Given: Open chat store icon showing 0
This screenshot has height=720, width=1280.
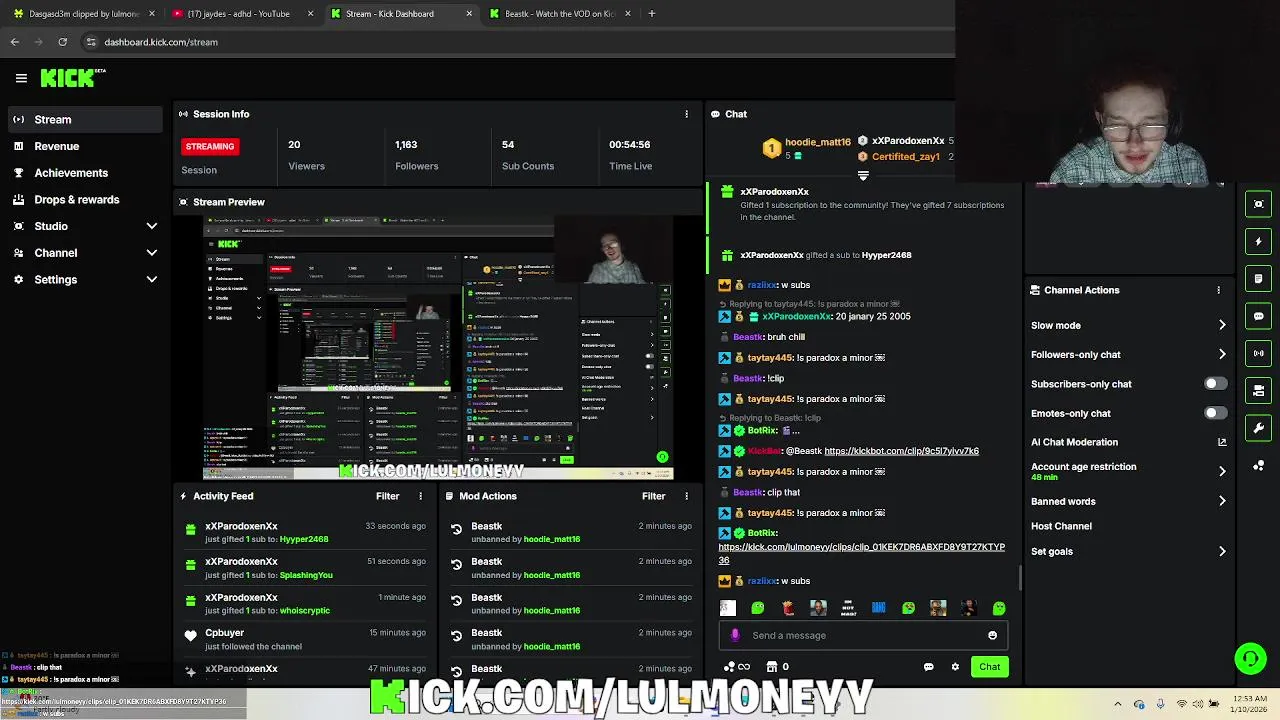Looking at the screenshot, I should [777, 667].
